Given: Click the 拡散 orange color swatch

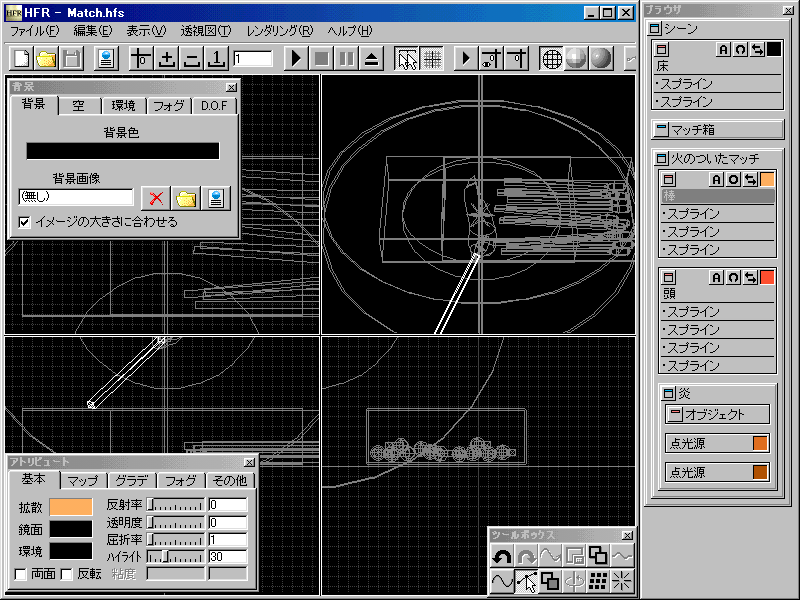Looking at the screenshot, I should pos(71,507).
